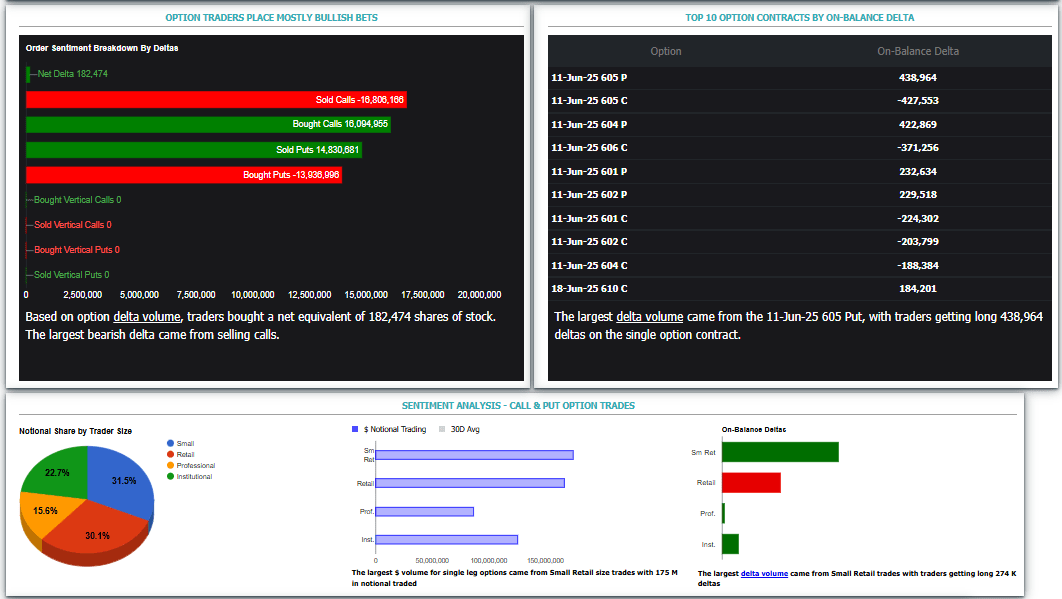Click Option Traders Place Mostly Bullish Bets title
The image size is (1062, 599).
(x=272, y=18)
